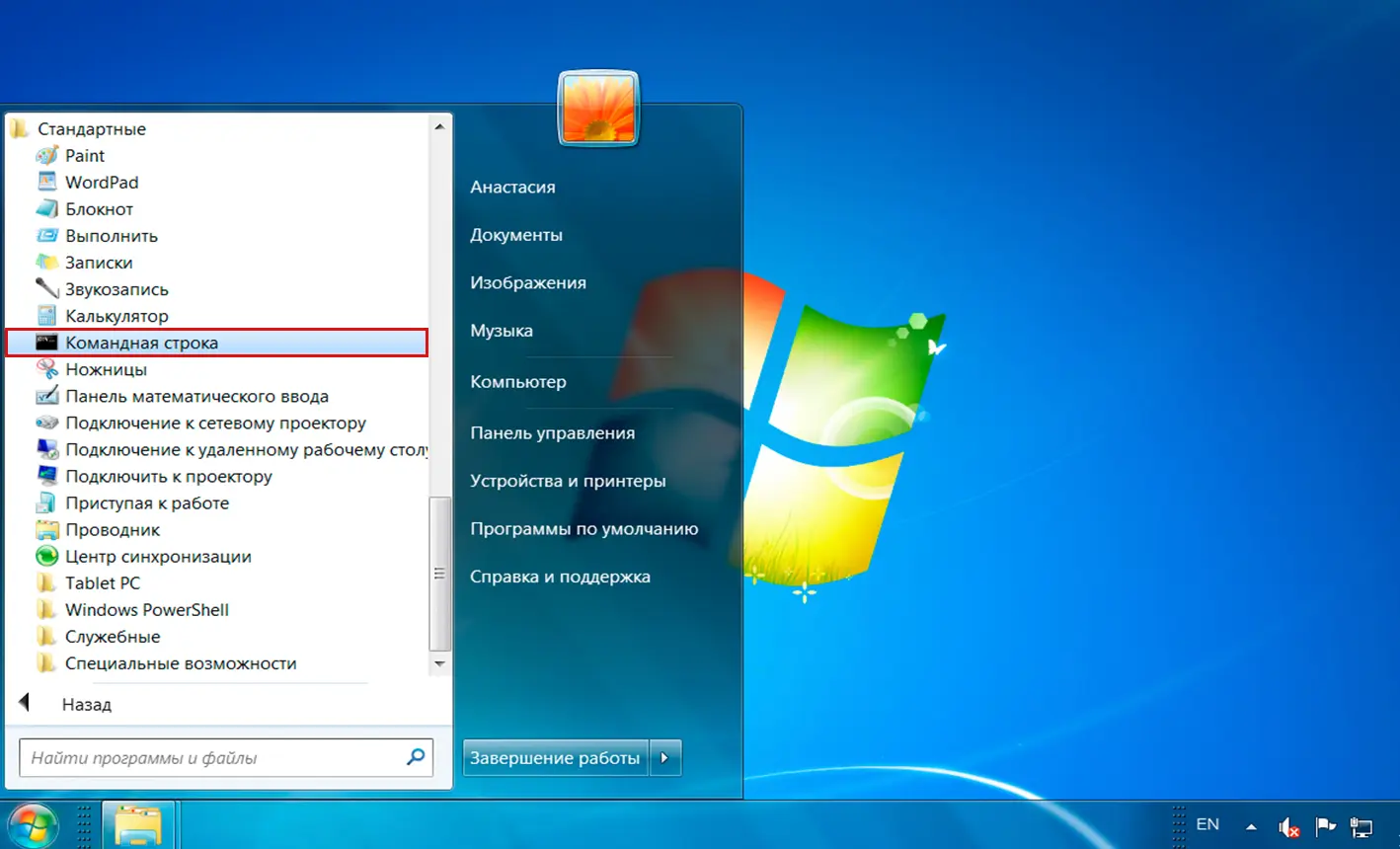Show hidden tray icons arrow

click(1251, 827)
